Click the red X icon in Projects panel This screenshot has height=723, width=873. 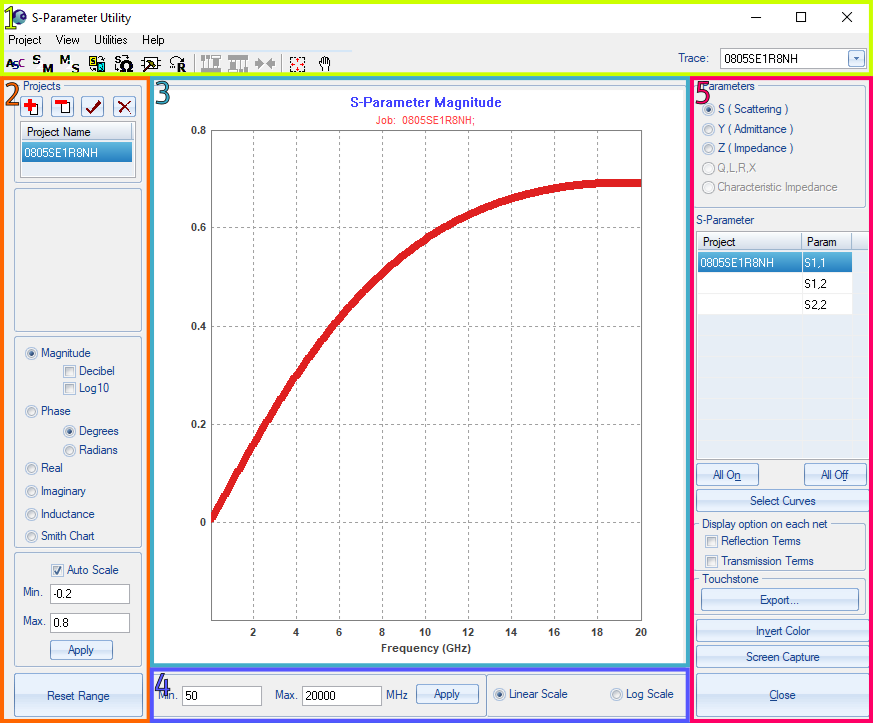pos(124,107)
